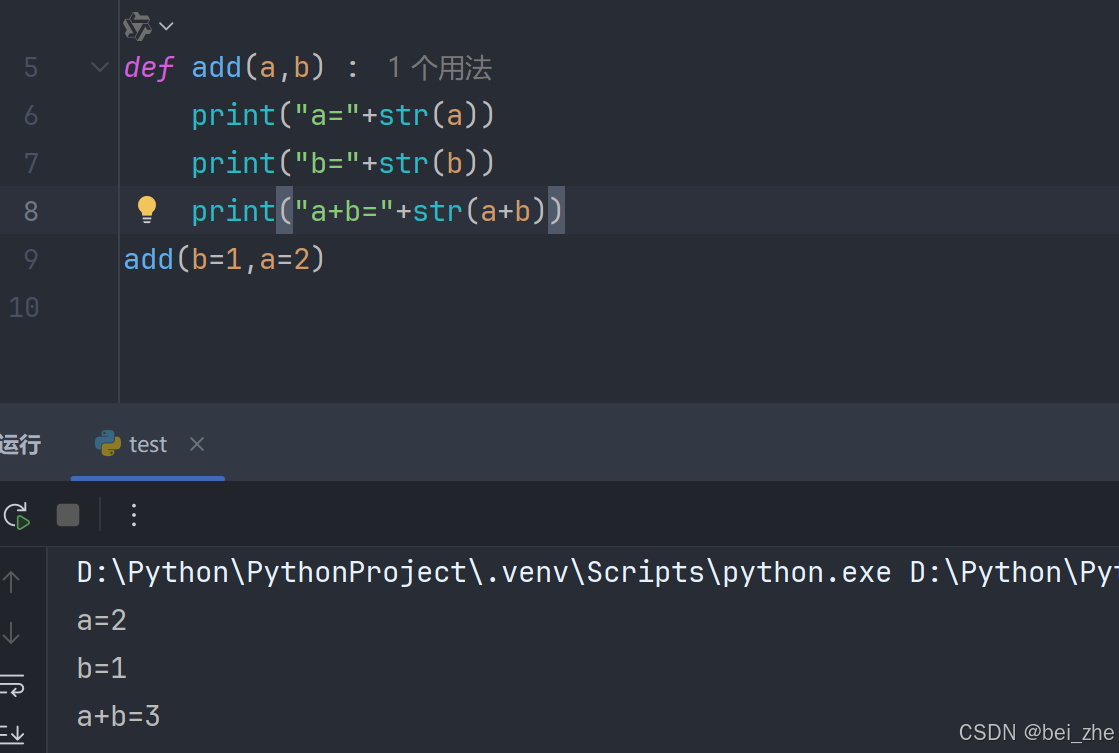
Task: Place cursor on the add(b=1,a=2) call
Action: (x=223, y=259)
